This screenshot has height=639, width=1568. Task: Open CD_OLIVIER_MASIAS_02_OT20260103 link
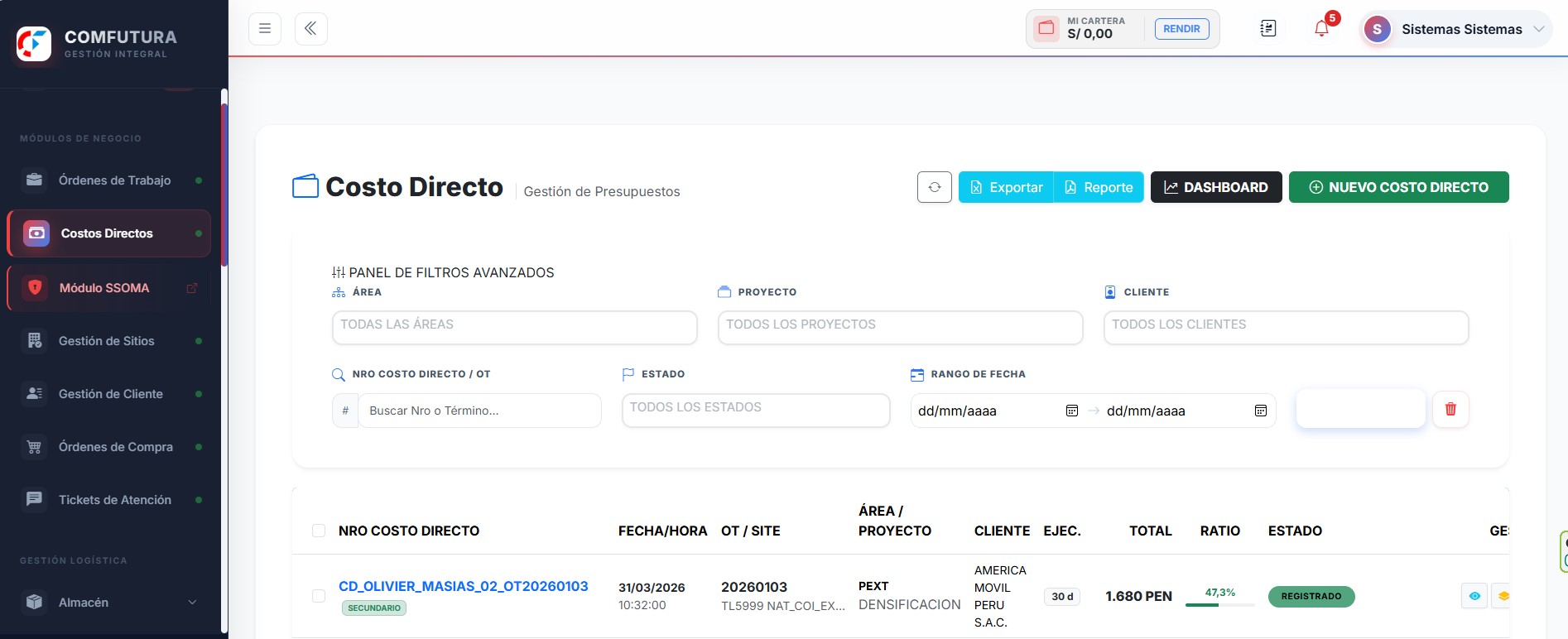click(x=464, y=586)
